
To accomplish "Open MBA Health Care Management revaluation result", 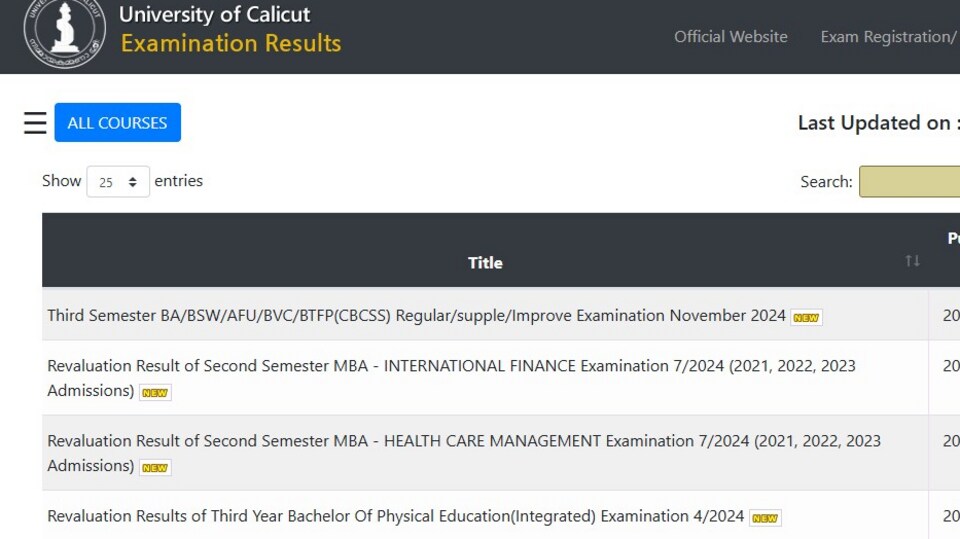I will 464,453.
